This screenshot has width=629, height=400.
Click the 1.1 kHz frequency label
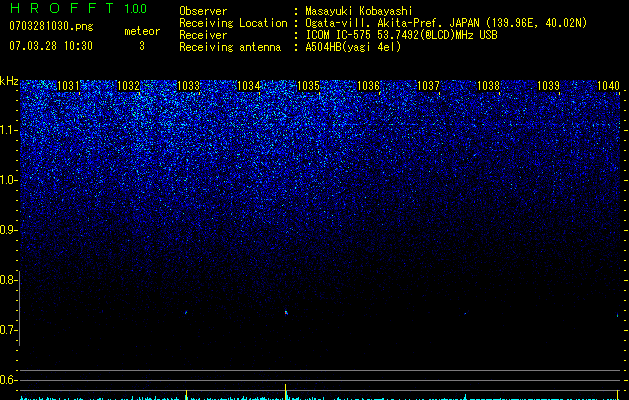pyautogui.click(x=8, y=130)
